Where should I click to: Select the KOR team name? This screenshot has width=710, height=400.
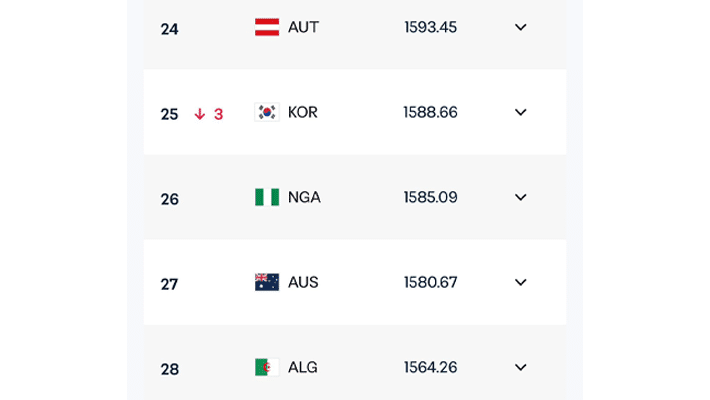point(303,112)
